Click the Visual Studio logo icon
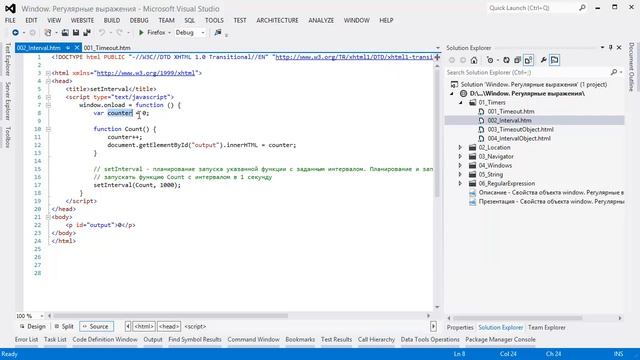This screenshot has height=360, width=640. (10, 8)
